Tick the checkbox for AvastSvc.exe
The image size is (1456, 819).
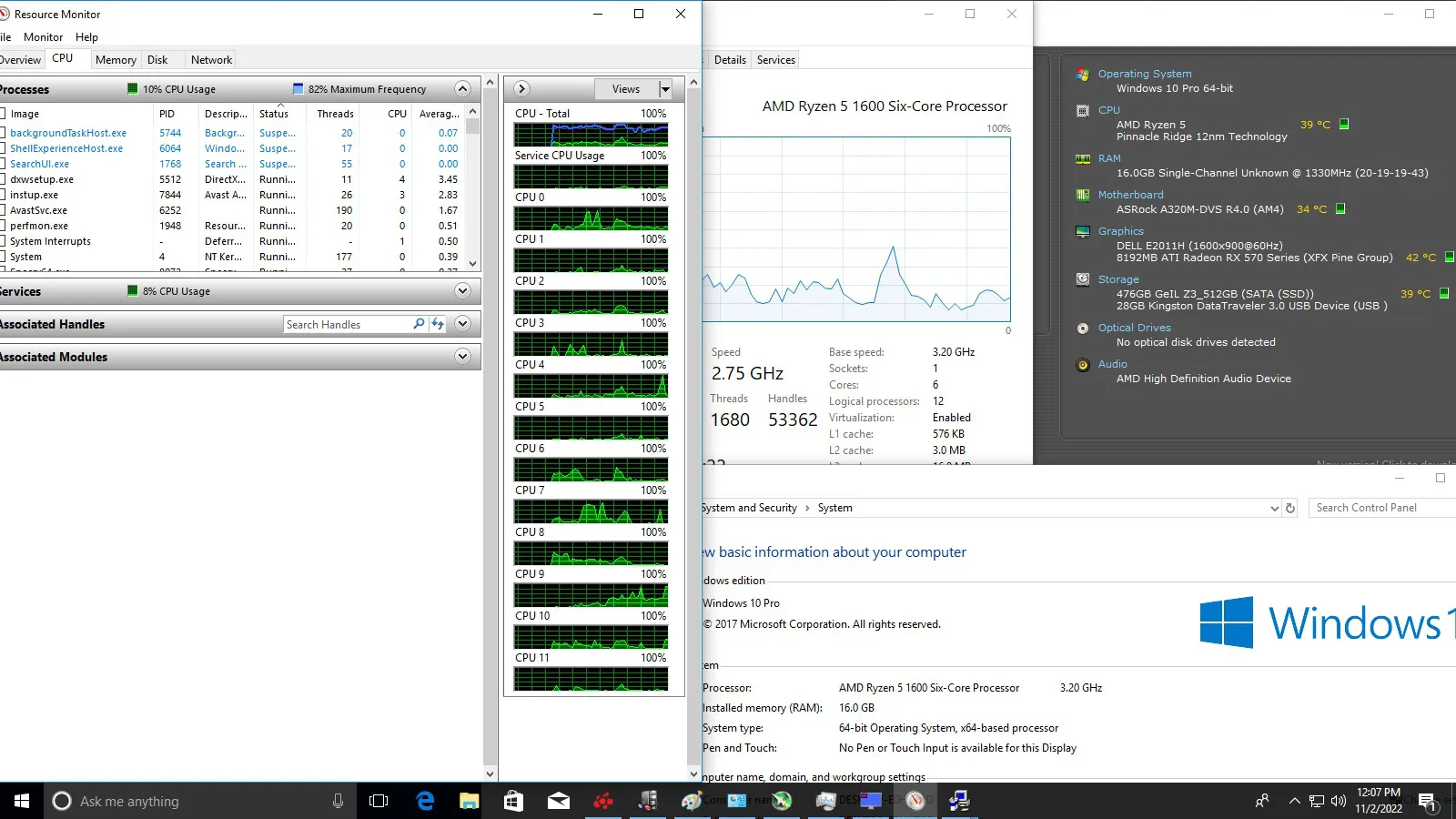coord(3,210)
